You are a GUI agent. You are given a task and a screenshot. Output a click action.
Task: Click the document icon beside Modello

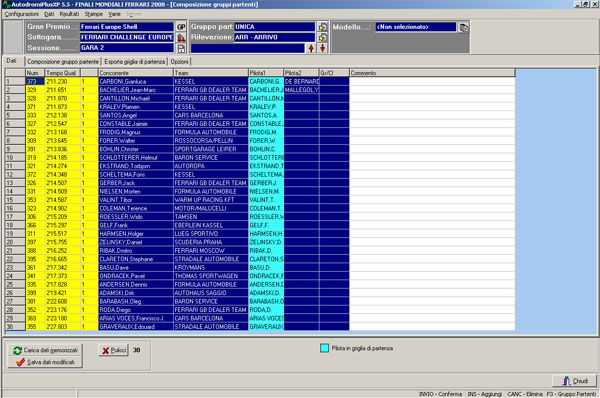pos(464,28)
